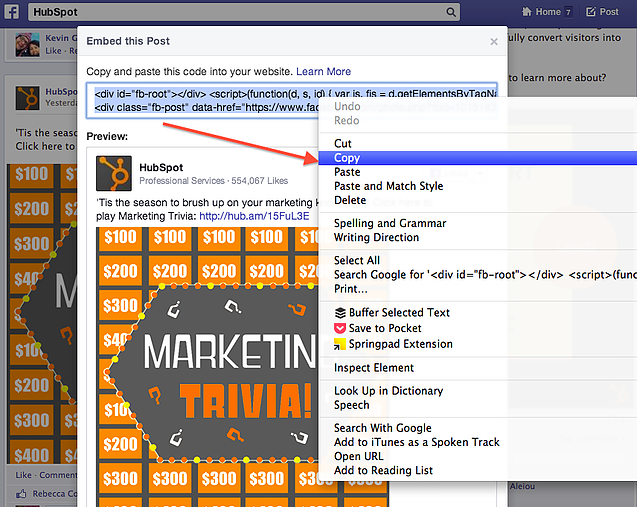Viewport: 637px width, 507px height.
Task: Click the Springpad Extension icon
Action: [x=340, y=344]
